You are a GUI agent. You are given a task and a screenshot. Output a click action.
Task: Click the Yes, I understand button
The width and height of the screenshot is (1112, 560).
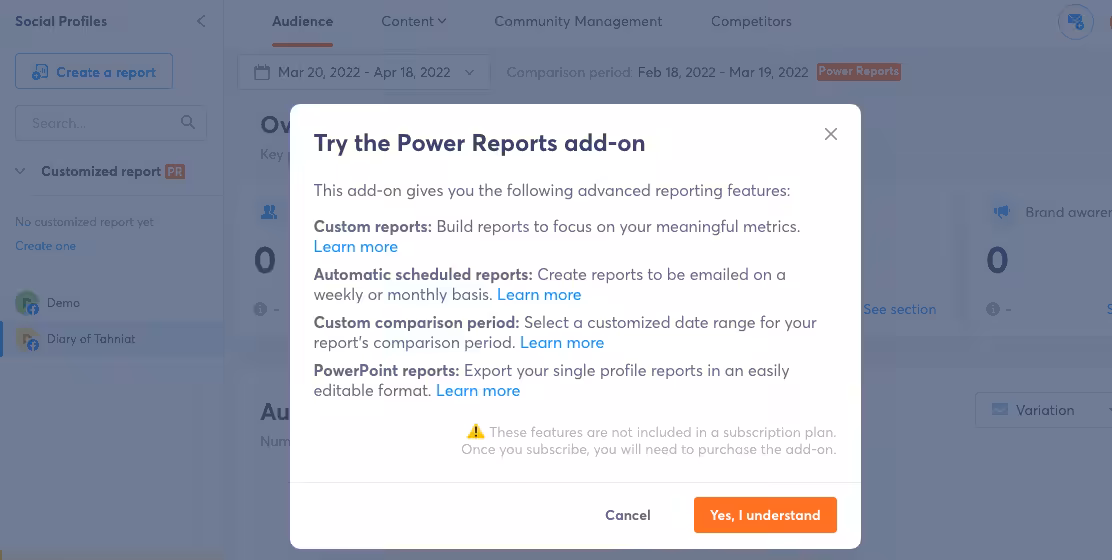tap(765, 515)
